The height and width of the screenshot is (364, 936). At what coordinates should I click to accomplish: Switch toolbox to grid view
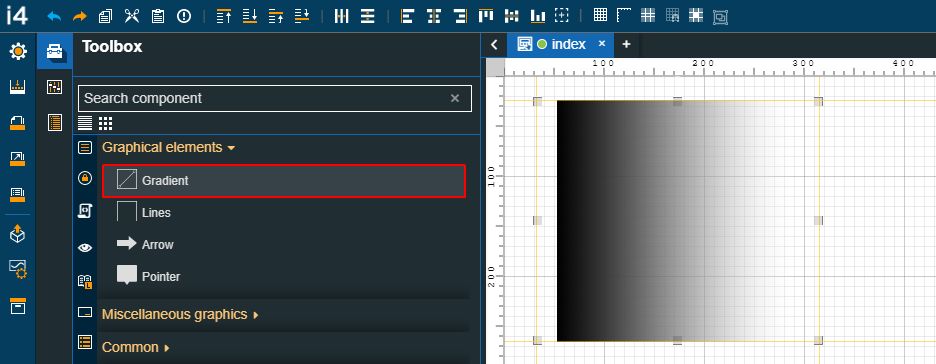point(106,124)
